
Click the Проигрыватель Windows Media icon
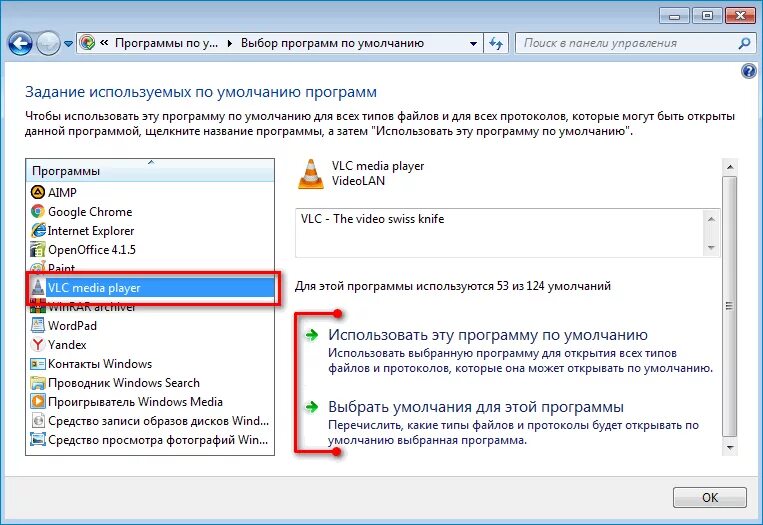[x=37, y=401]
